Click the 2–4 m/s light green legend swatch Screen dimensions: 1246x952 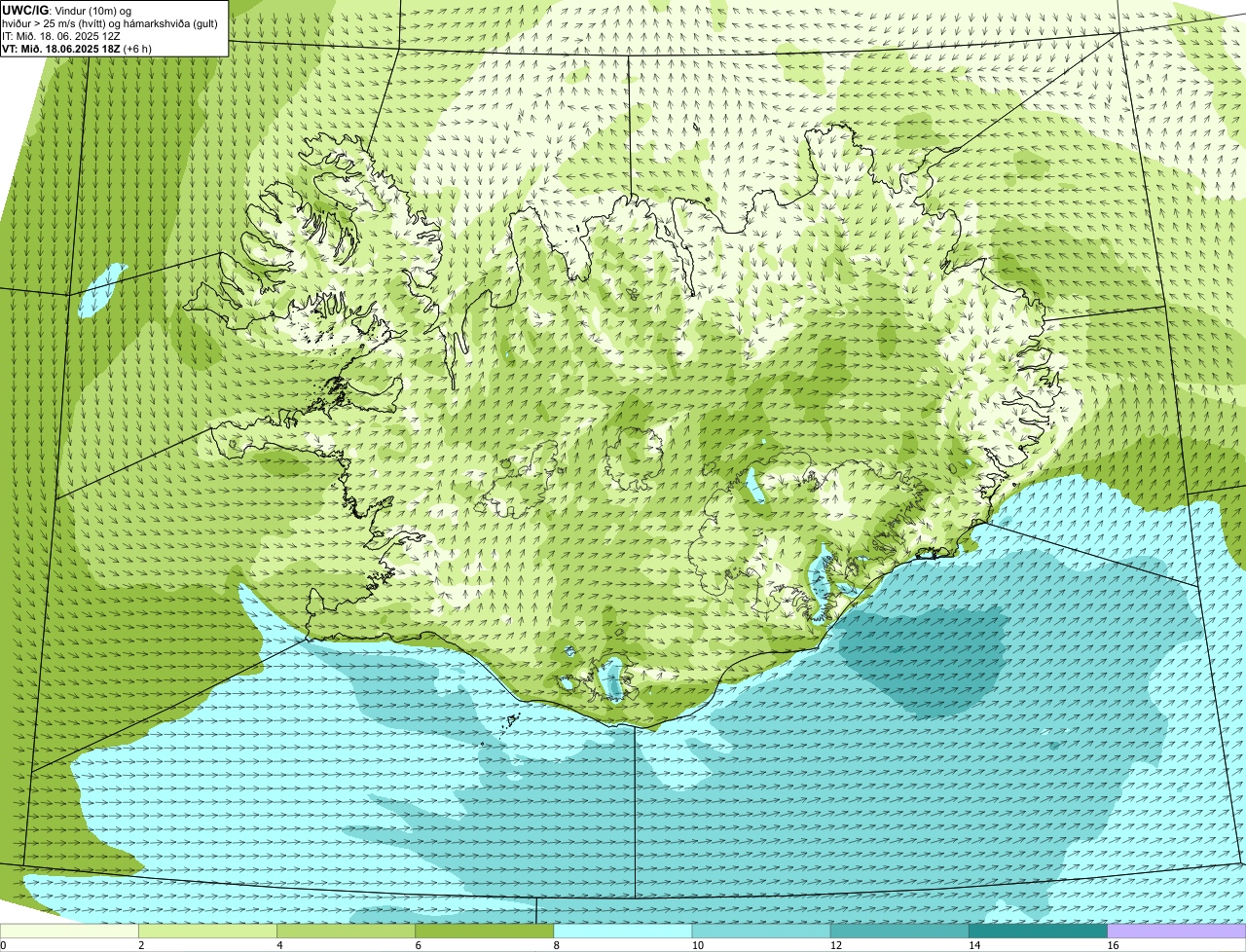tap(207, 931)
